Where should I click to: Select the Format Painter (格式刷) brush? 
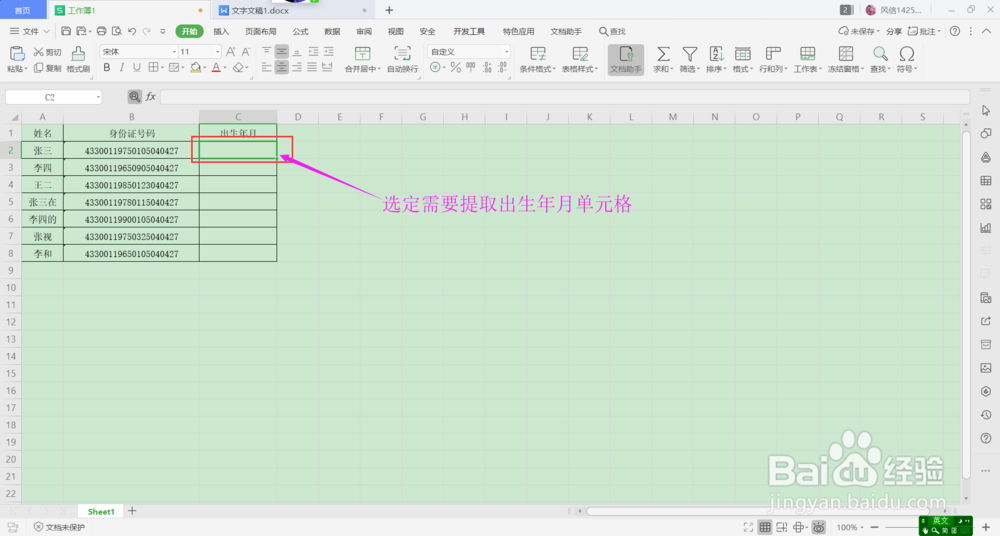pyautogui.click(x=78, y=54)
